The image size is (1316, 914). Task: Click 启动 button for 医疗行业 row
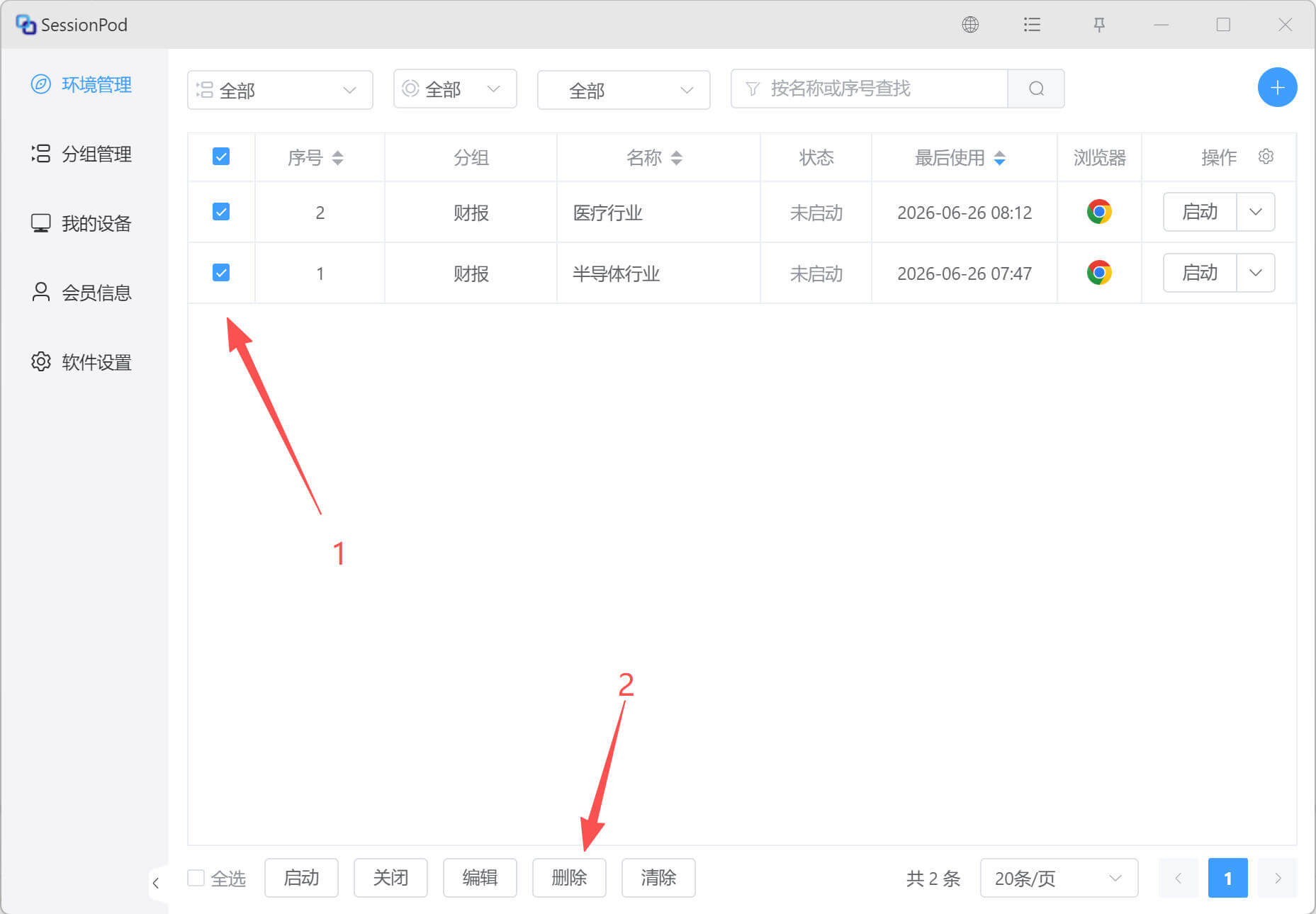pos(1200,212)
